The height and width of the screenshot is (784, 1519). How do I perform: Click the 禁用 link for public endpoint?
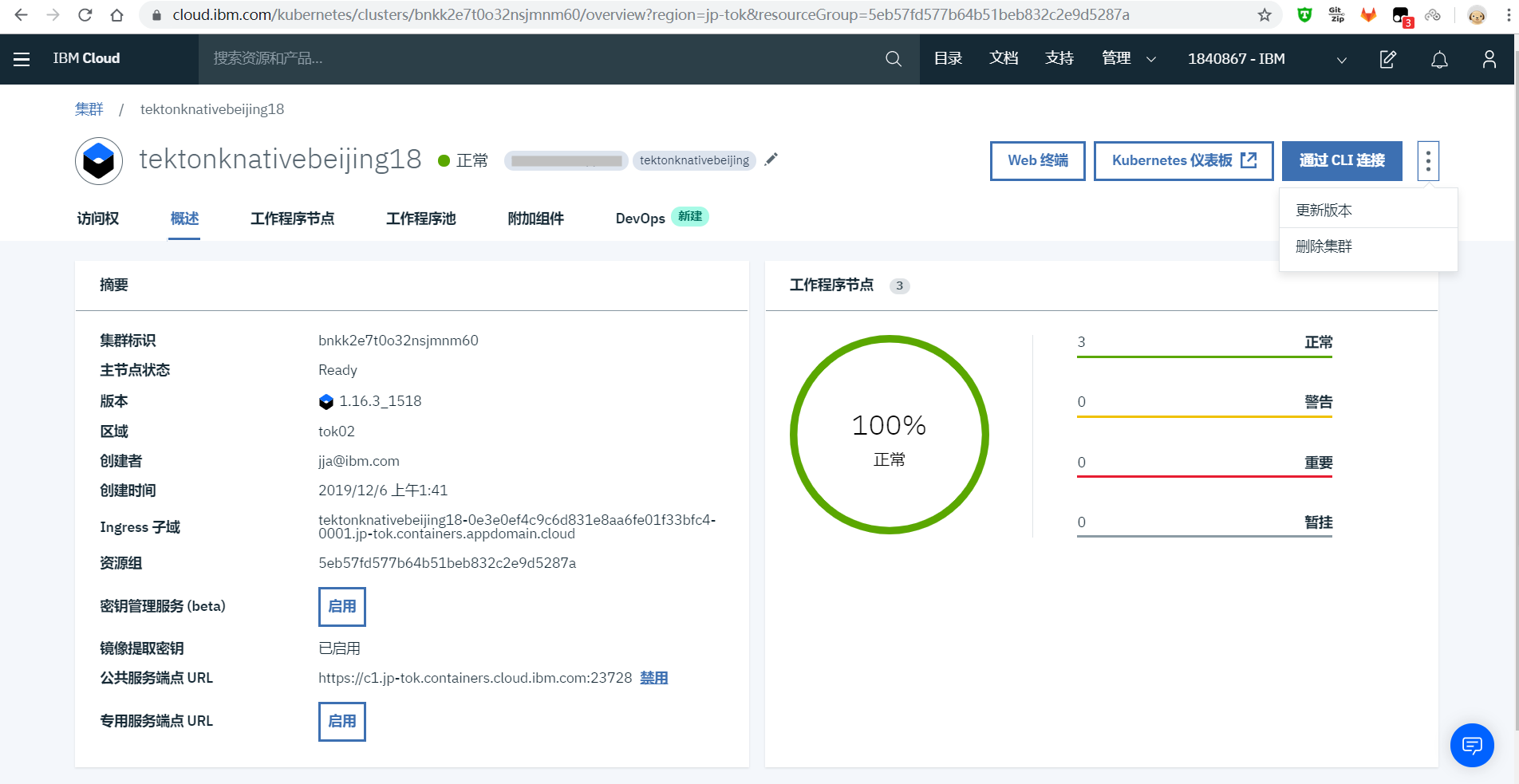[x=654, y=678]
